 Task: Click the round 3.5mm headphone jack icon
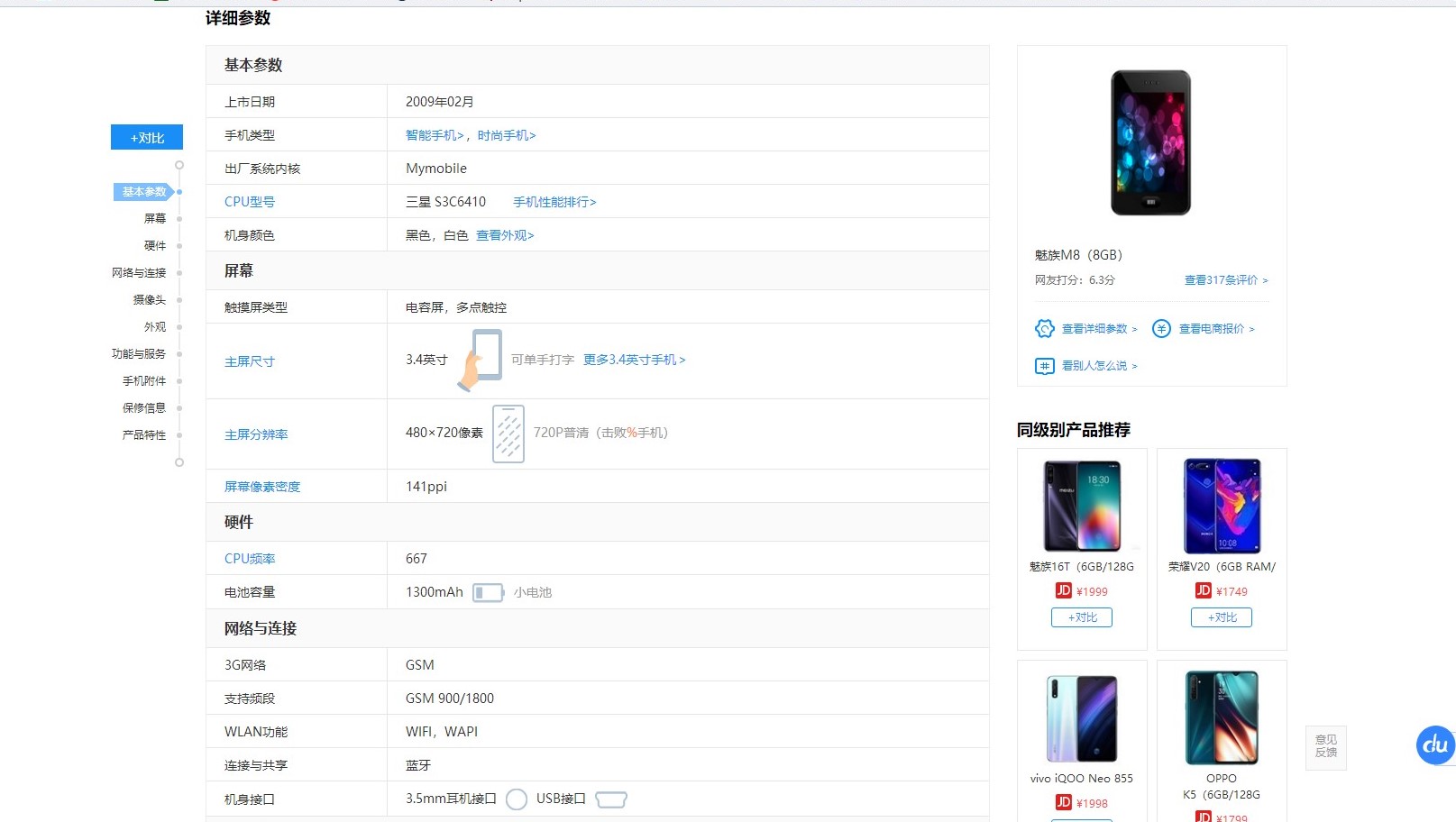517,799
